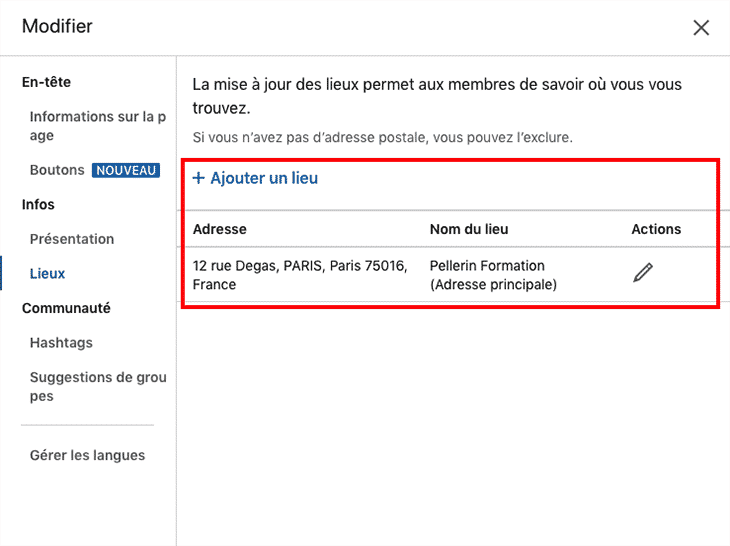
Task: Close the Modifier dialog with the X
Action: tap(701, 27)
